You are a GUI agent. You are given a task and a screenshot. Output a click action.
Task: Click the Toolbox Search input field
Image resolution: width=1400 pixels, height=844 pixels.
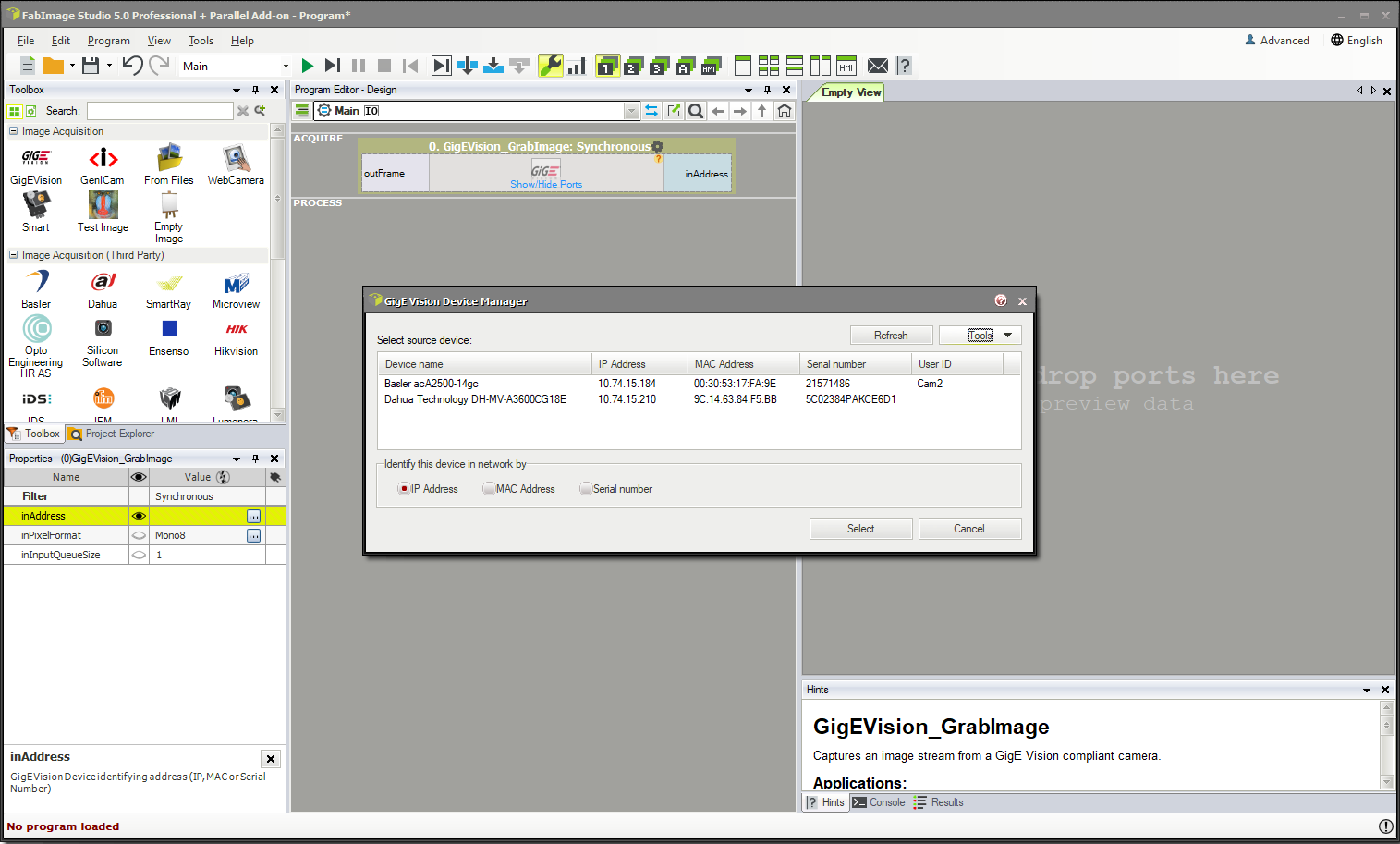160,111
